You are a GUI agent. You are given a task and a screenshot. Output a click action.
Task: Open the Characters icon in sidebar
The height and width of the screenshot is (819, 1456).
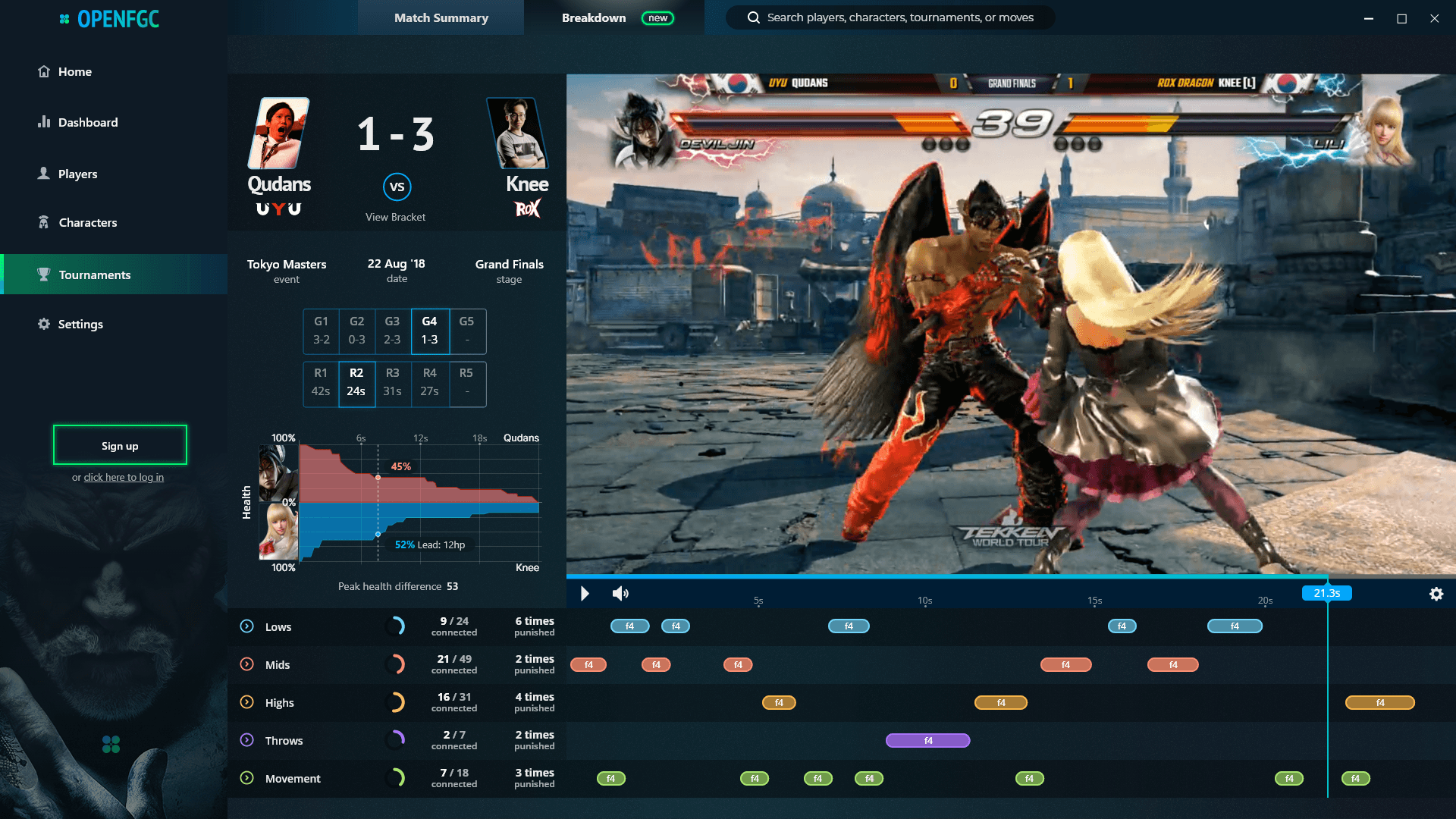click(44, 222)
